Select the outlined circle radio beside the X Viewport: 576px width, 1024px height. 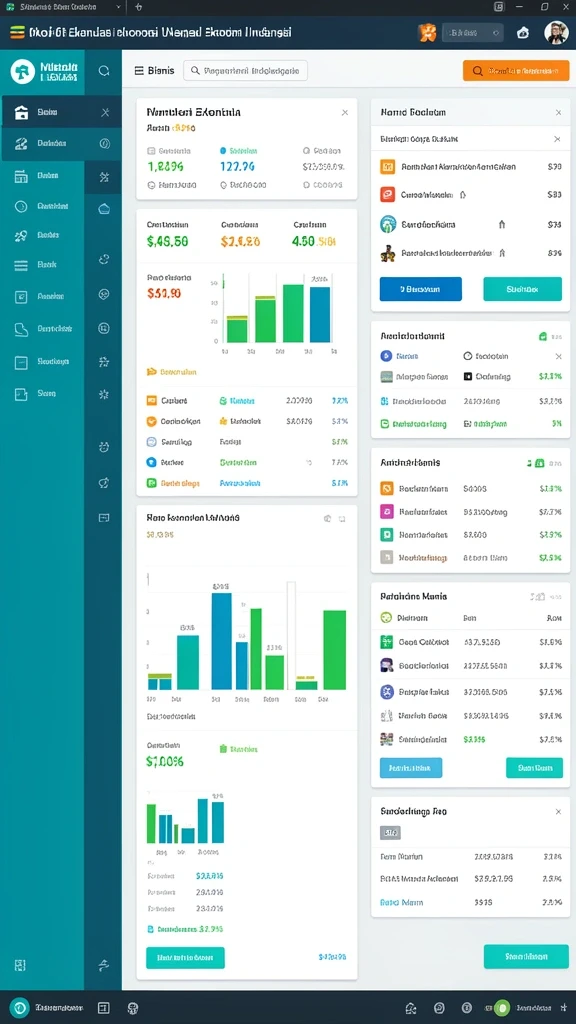[468, 357]
